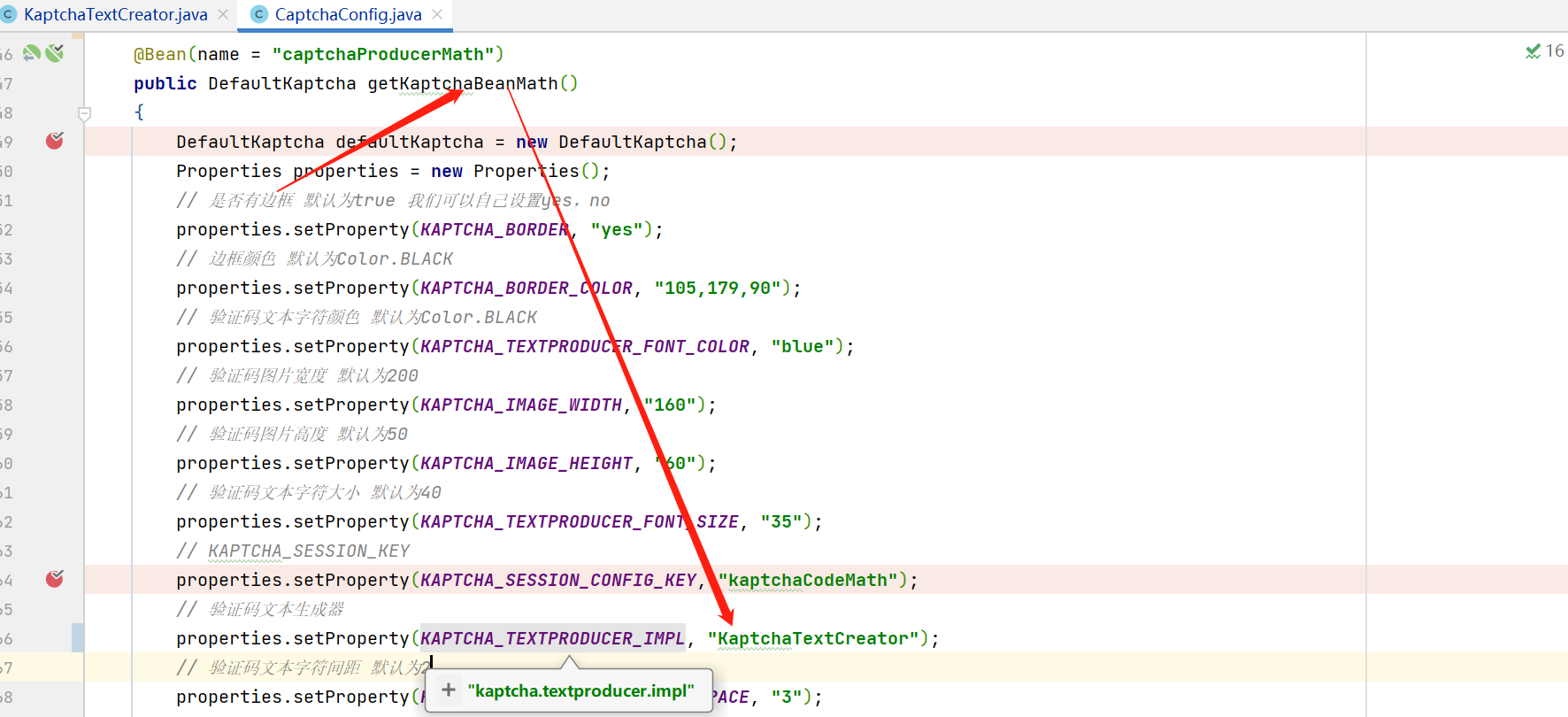Click the "kaptchaCodeMath" string
The width and height of the screenshot is (1568, 717).
[808, 580]
